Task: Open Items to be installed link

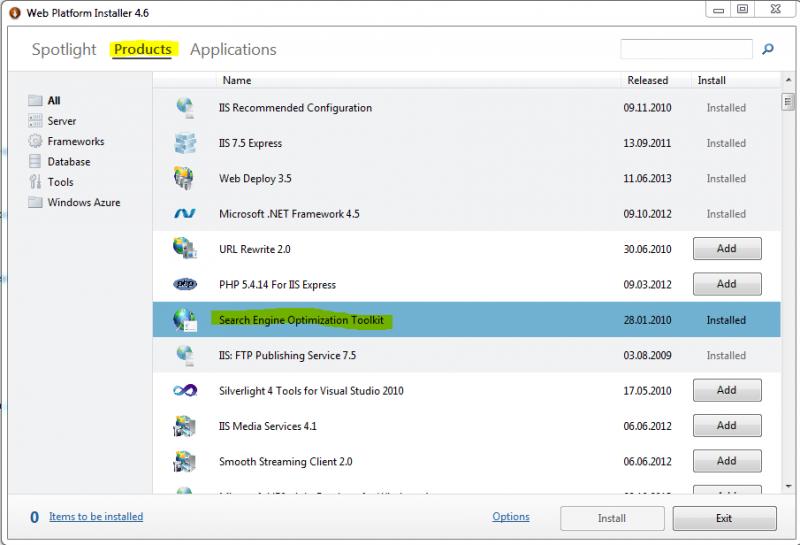Action: click(96, 516)
